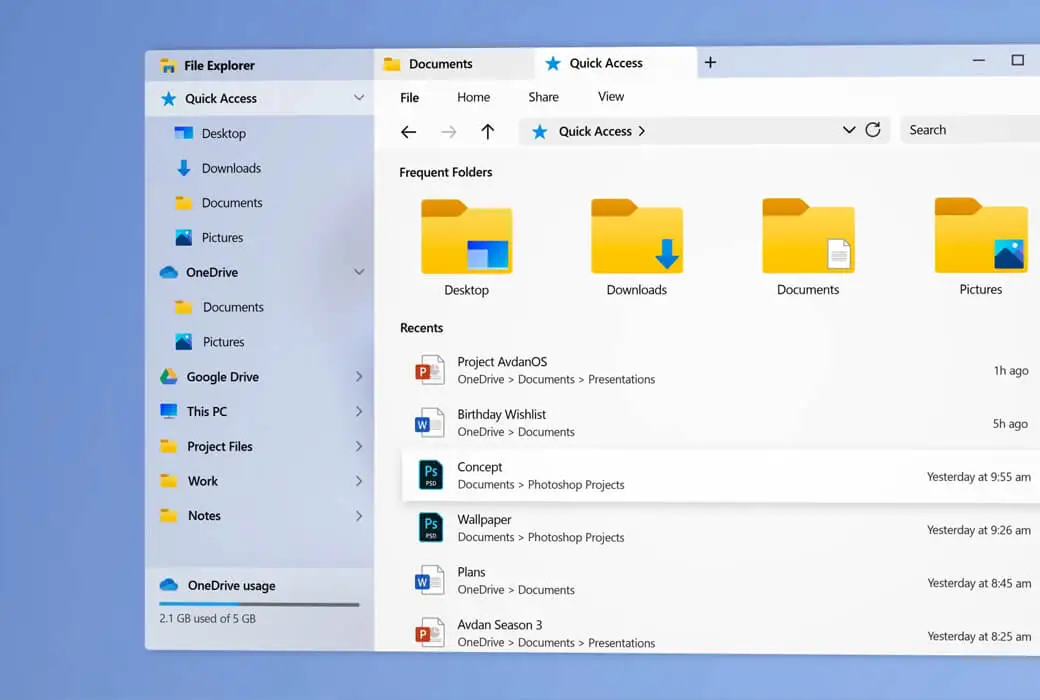
Task: Click the This PC monitor icon
Action: (168, 411)
